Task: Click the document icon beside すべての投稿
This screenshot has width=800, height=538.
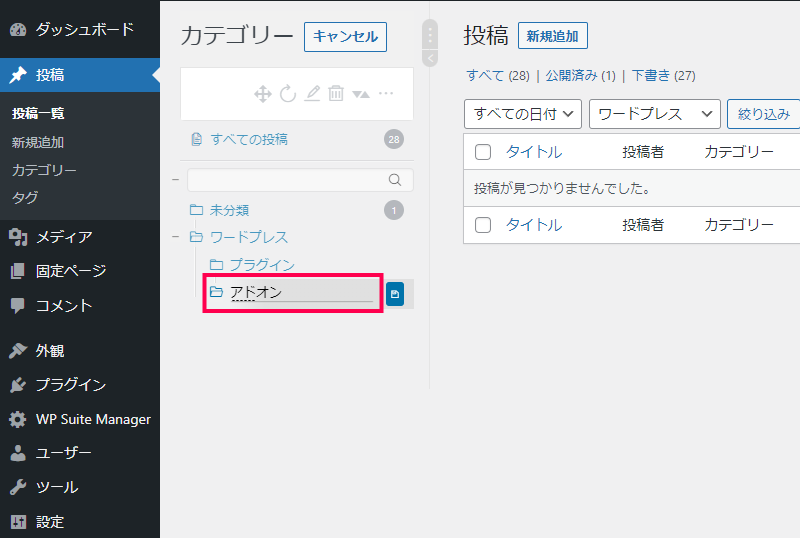Action: pyautogui.click(x=196, y=139)
